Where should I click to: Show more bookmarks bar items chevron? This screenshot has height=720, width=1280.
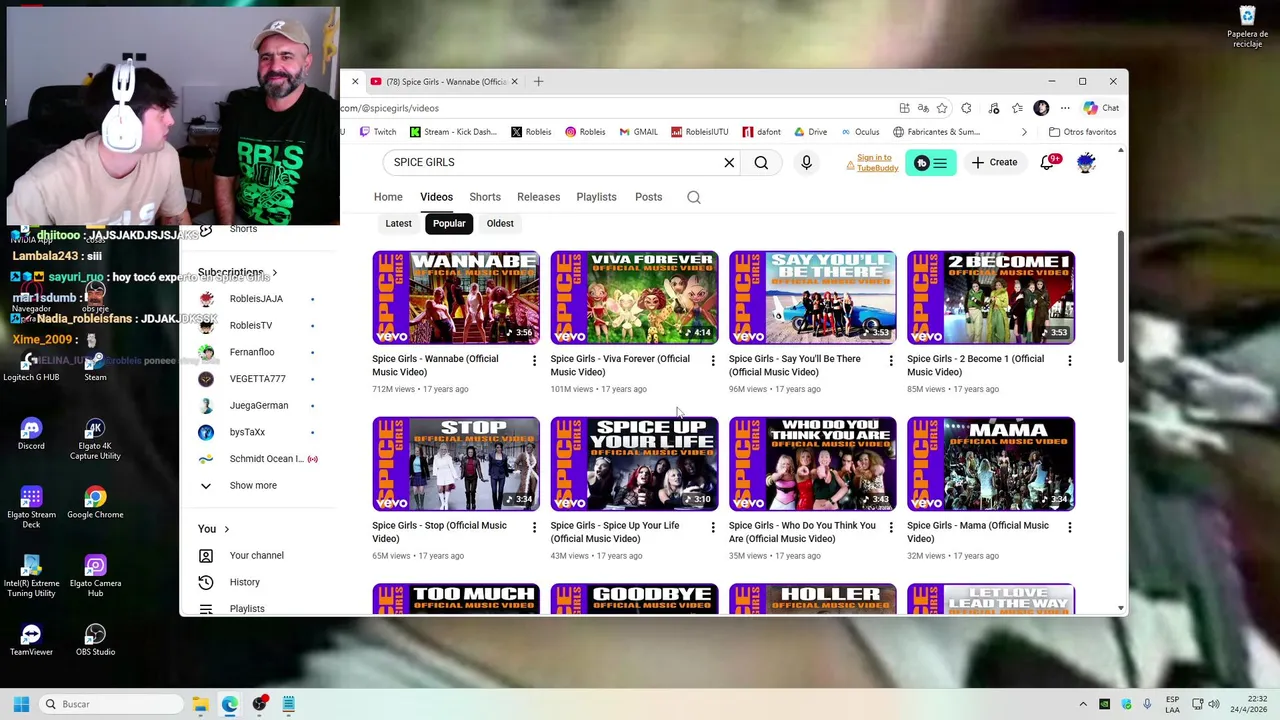tap(1024, 132)
